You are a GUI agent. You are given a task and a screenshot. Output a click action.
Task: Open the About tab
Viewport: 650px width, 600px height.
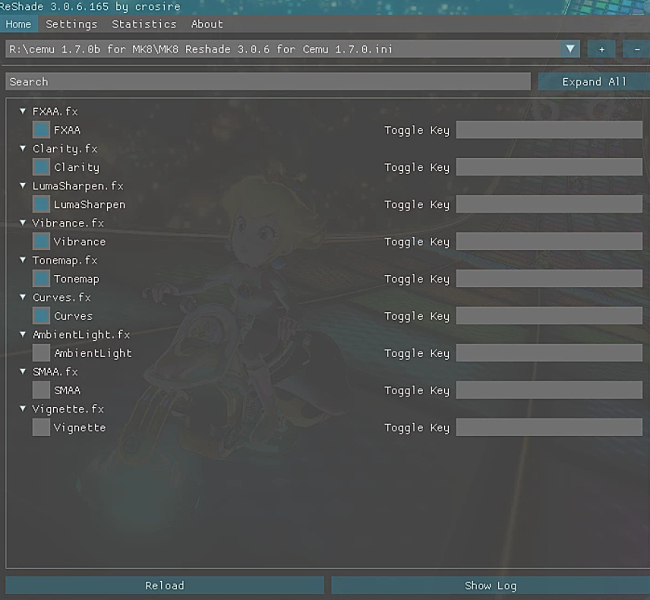207,24
